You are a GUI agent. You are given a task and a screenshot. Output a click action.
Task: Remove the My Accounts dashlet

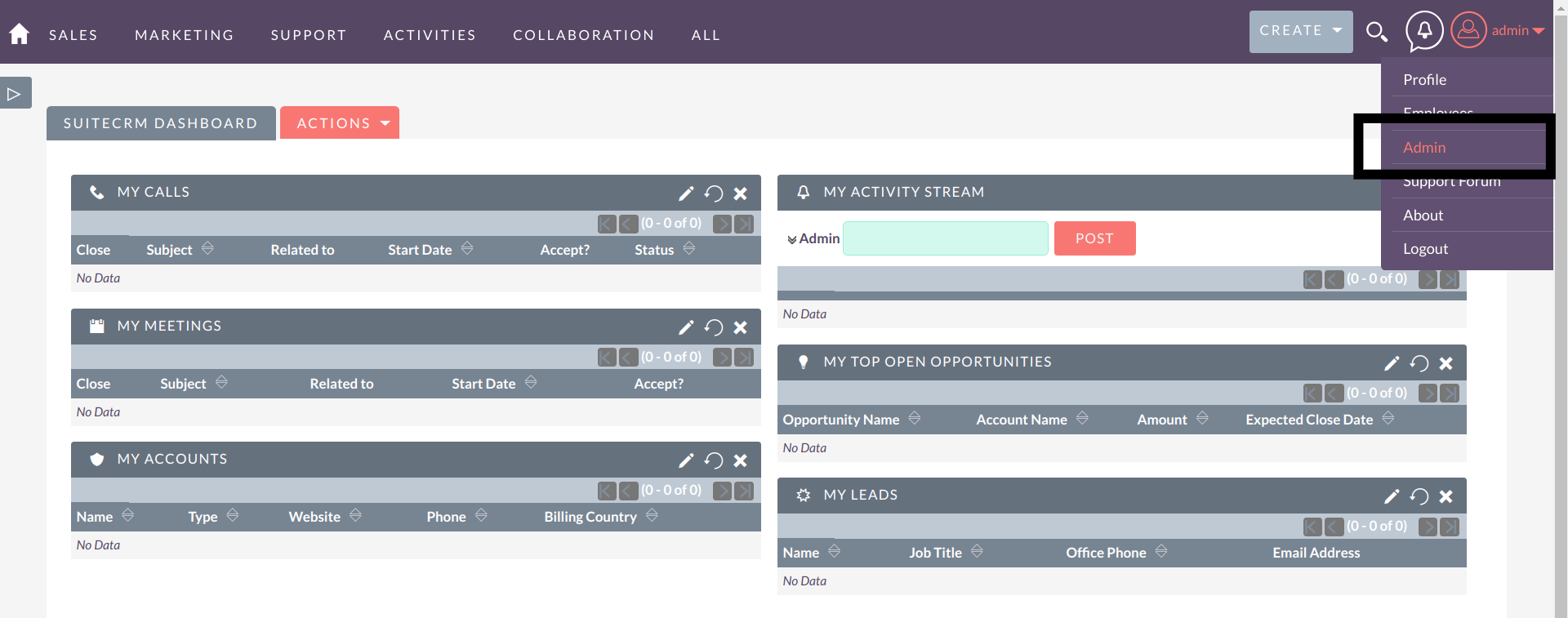[740, 460]
